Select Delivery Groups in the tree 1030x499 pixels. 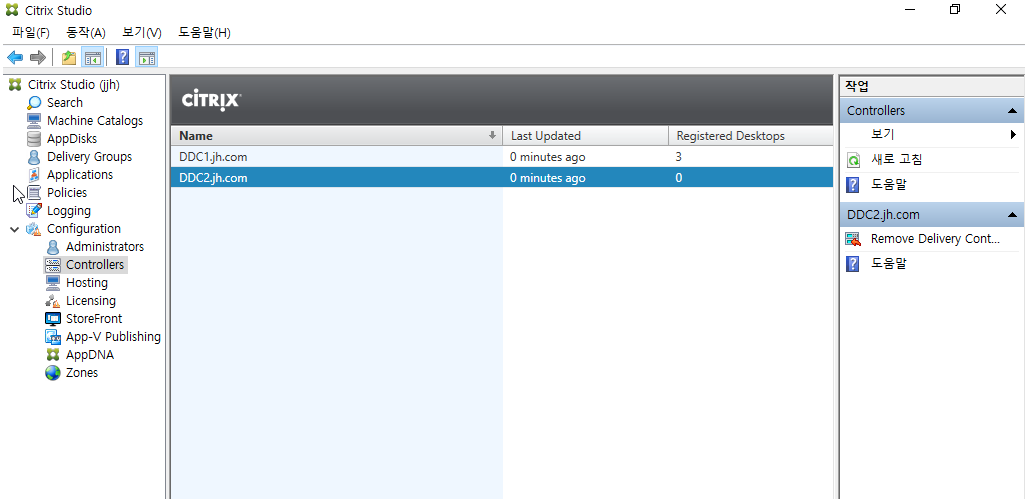(x=89, y=157)
